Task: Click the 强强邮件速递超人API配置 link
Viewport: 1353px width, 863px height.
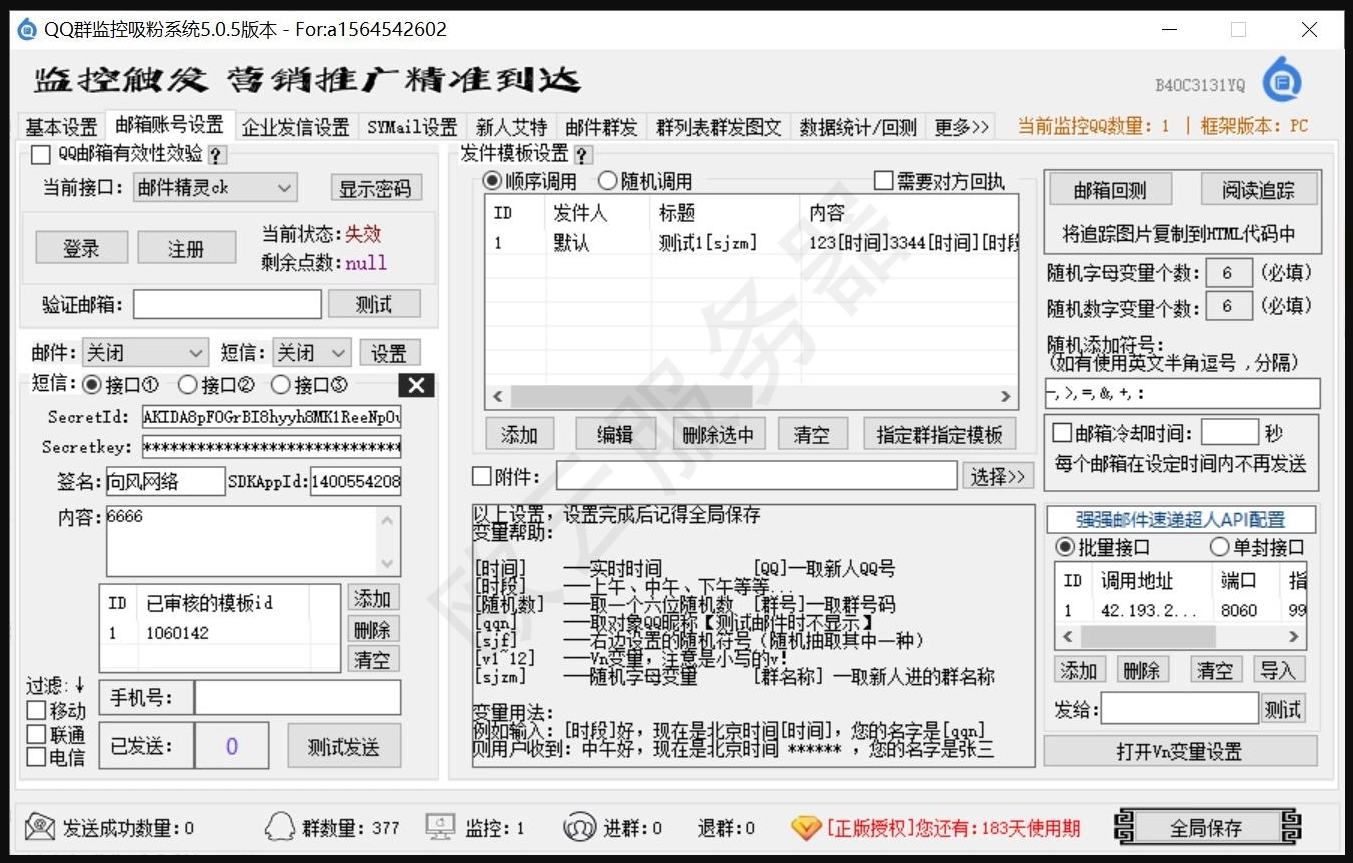Action: [1180, 519]
